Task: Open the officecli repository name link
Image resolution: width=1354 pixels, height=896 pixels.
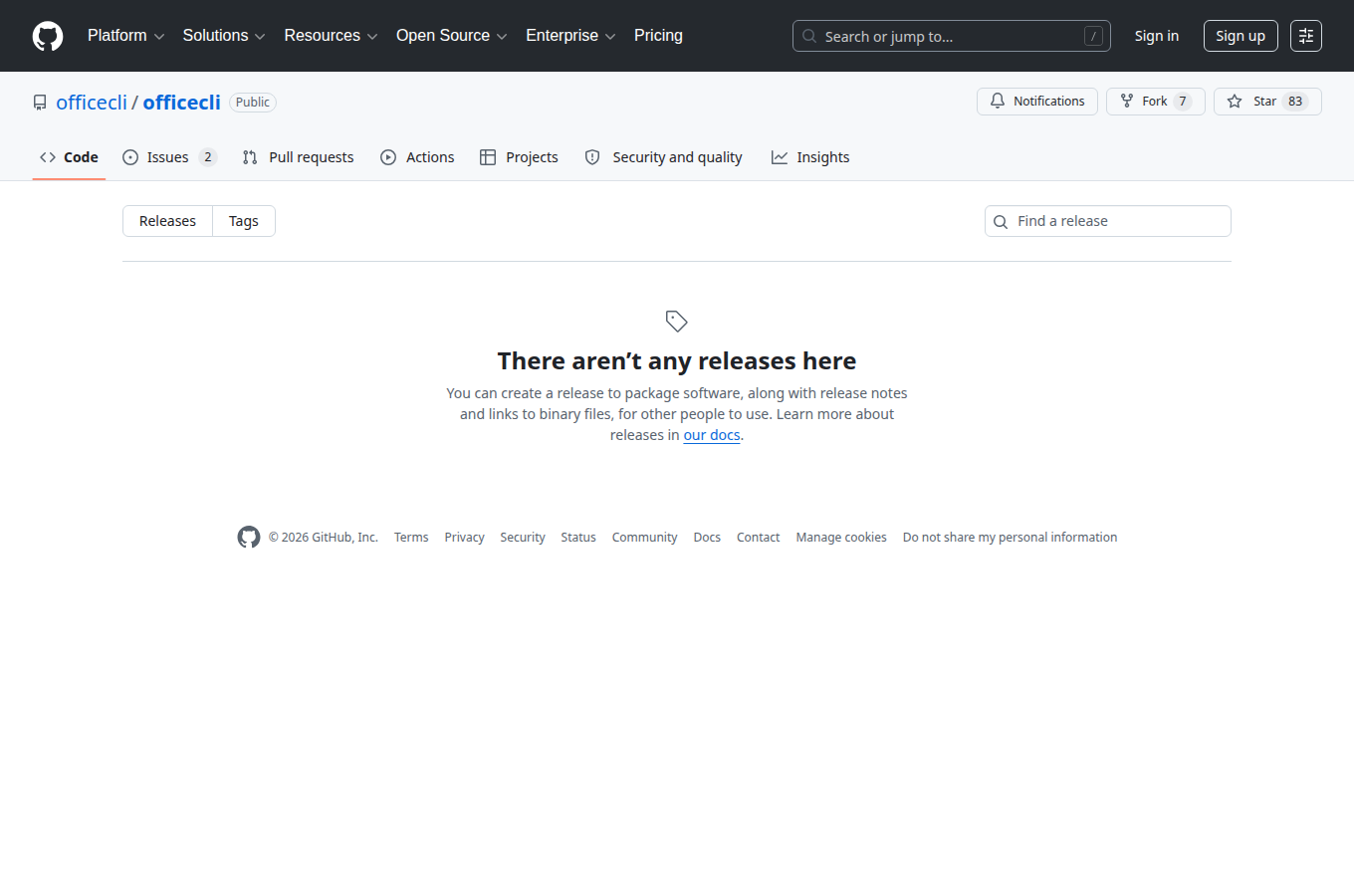Action: pos(182,103)
